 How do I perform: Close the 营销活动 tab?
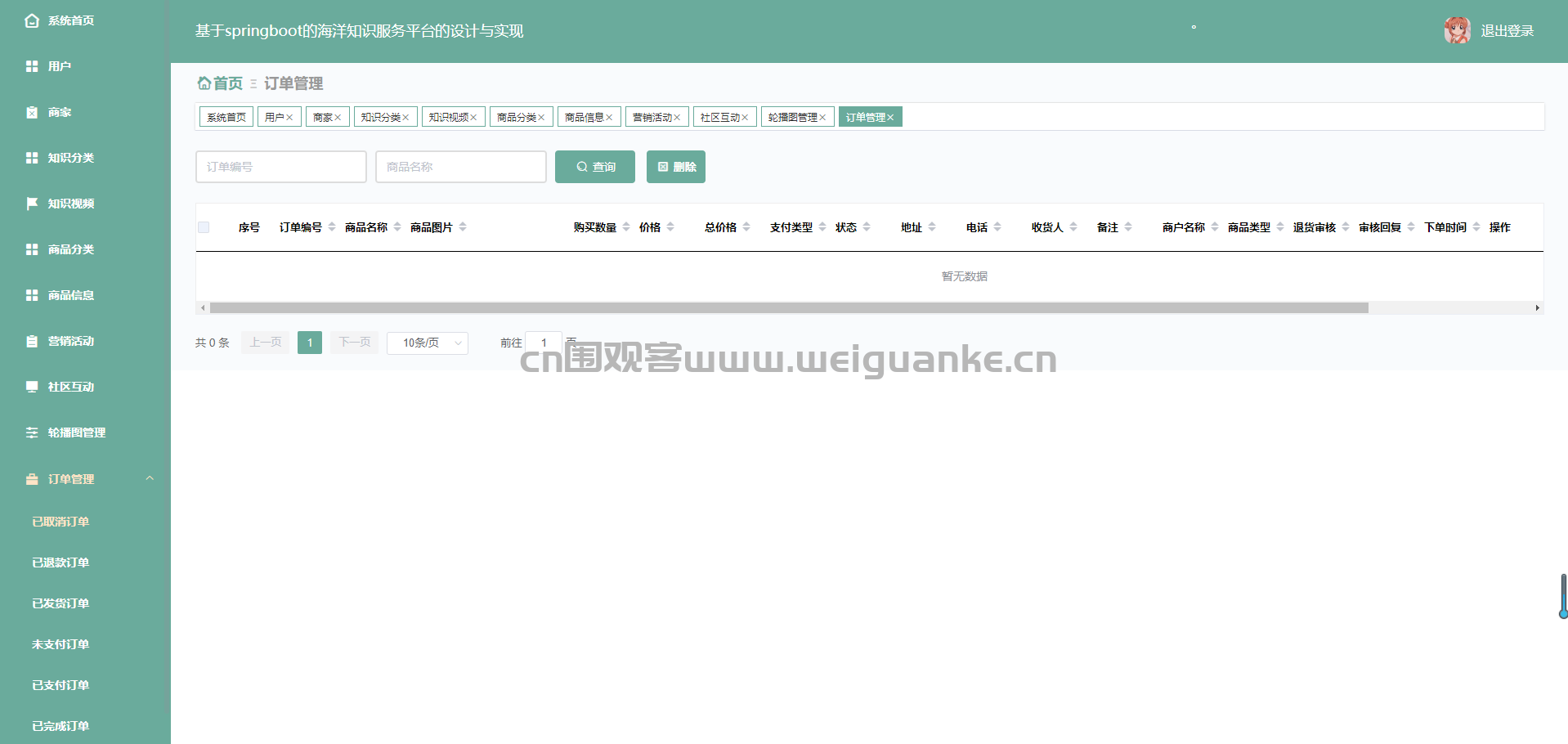[677, 118]
